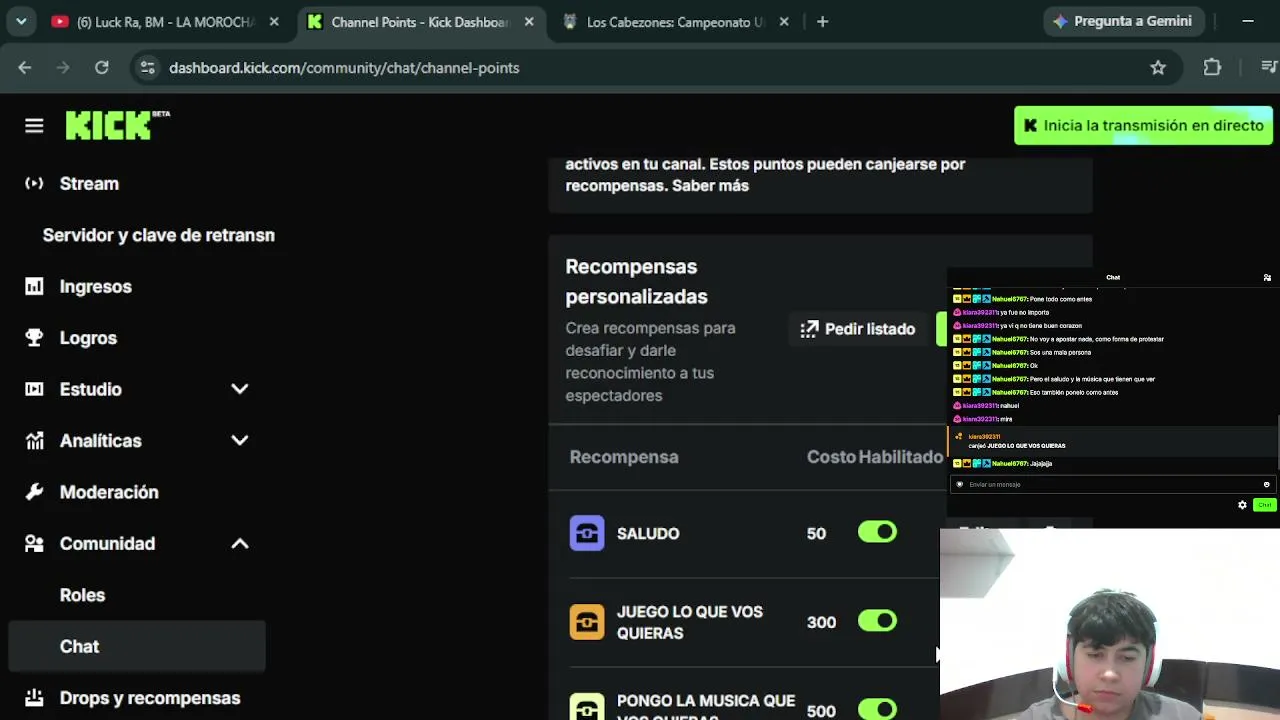Click the purple SALUDO reward icon
Viewport: 1280px width, 720px height.
pyautogui.click(x=587, y=533)
